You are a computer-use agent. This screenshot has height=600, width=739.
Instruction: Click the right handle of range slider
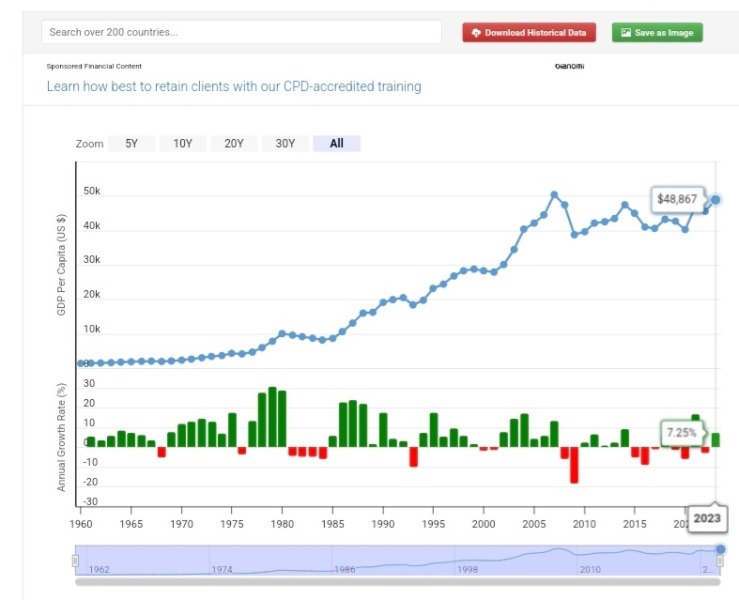tap(719, 561)
